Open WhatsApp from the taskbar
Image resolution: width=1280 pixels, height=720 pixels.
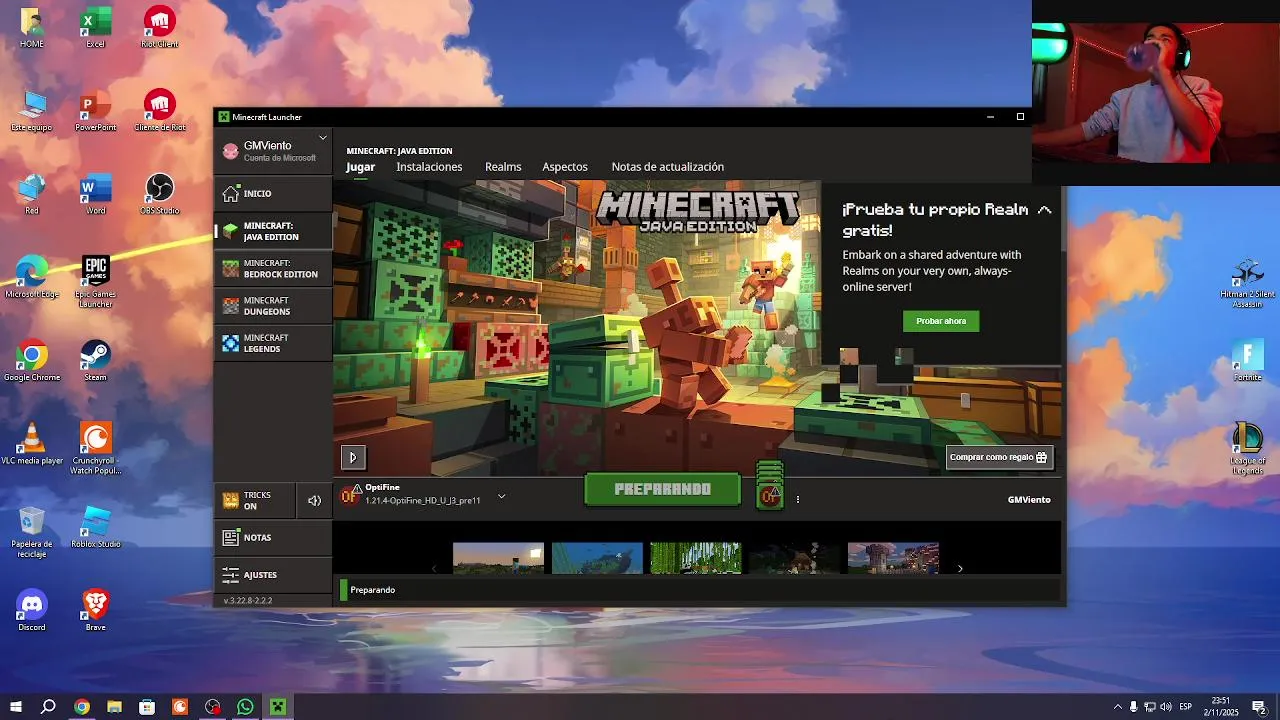pyautogui.click(x=245, y=707)
